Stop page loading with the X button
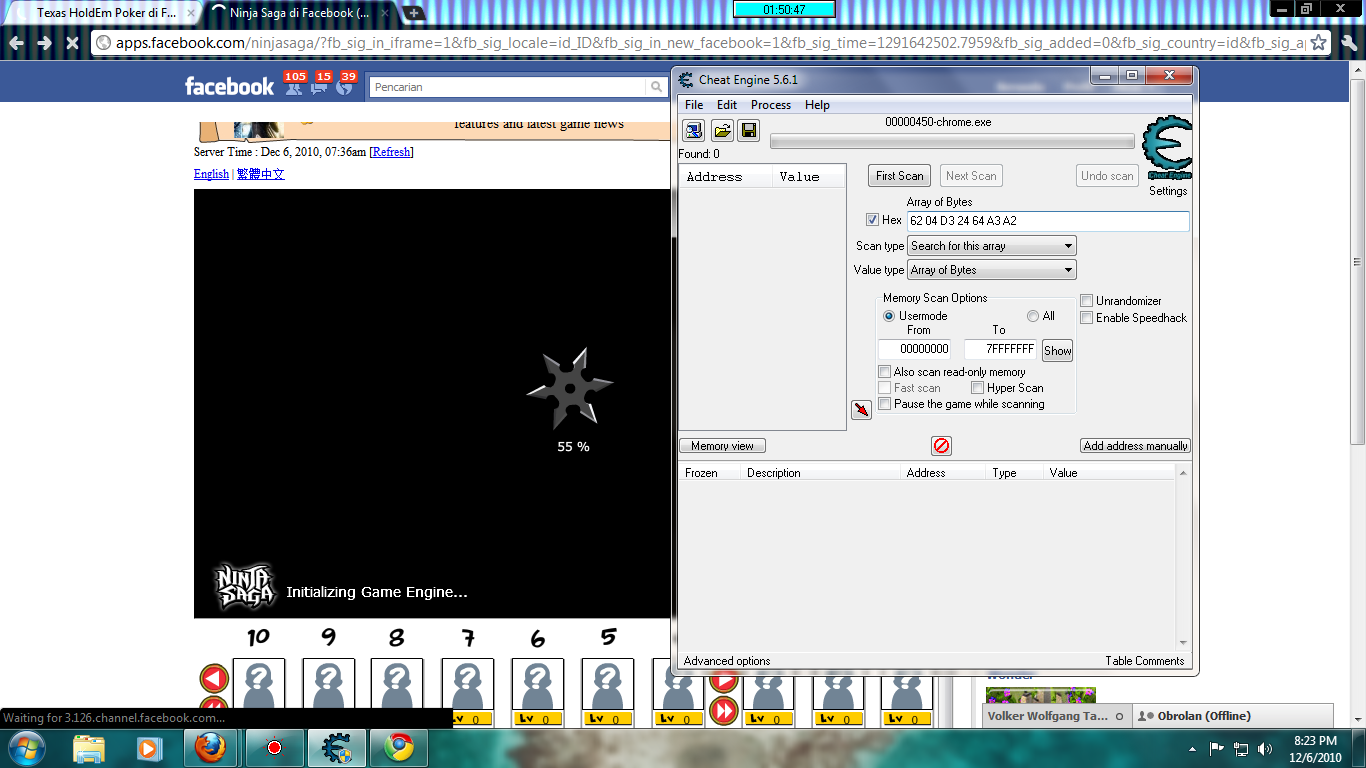This screenshot has width=1366, height=768. pos(72,43)
